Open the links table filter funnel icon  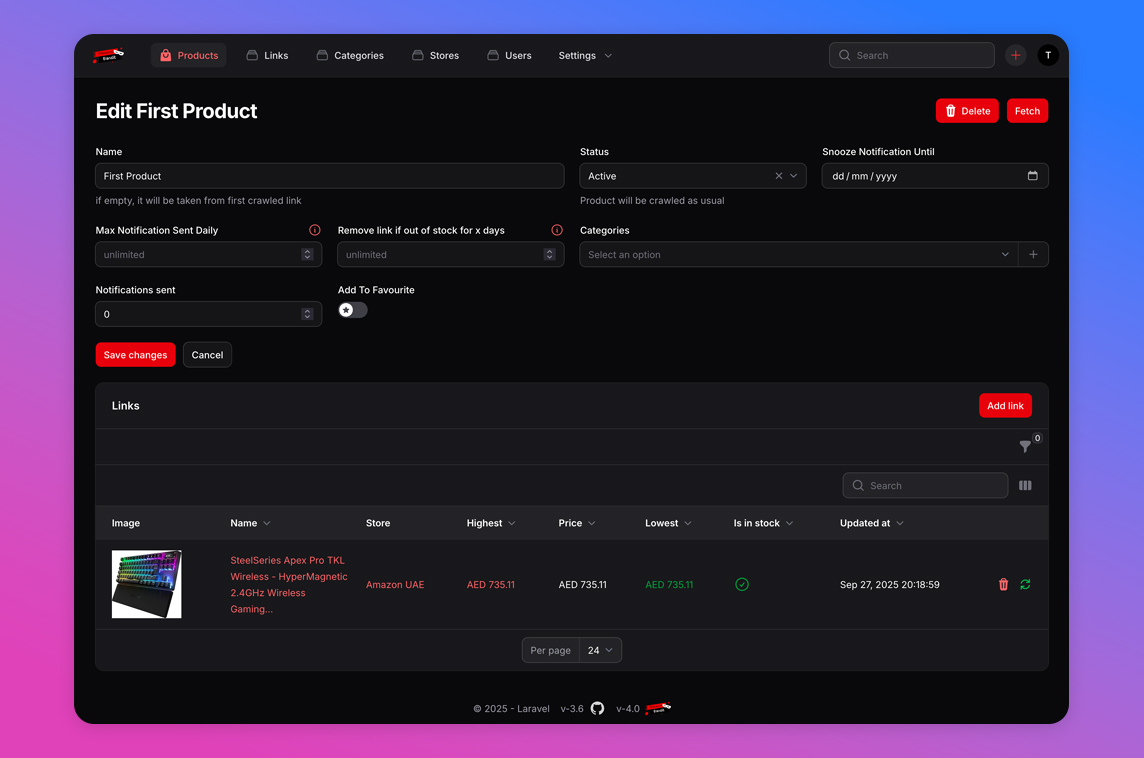pos(1025,447)
